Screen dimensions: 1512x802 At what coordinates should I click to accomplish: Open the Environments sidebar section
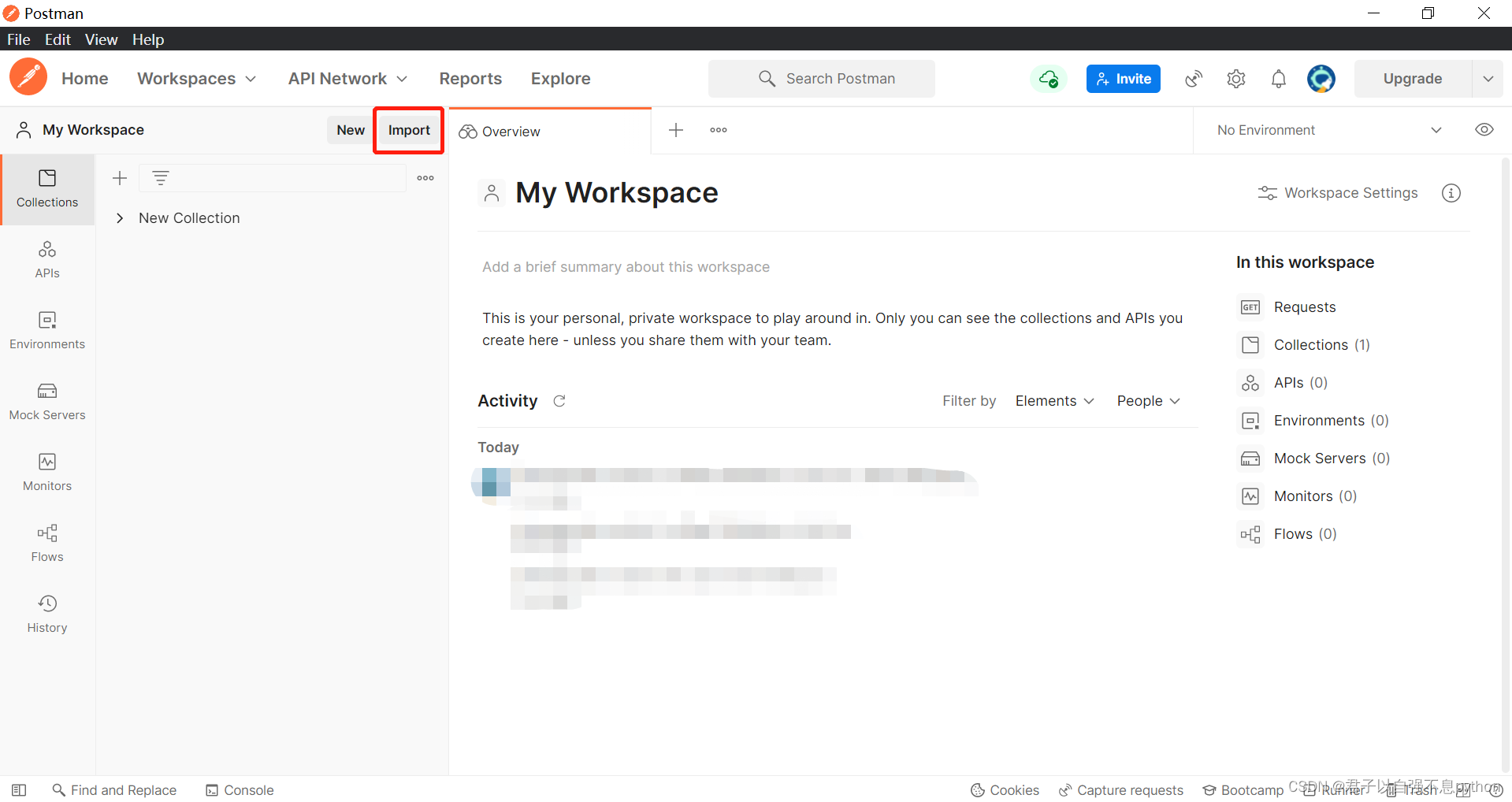(x=47, y=331)
